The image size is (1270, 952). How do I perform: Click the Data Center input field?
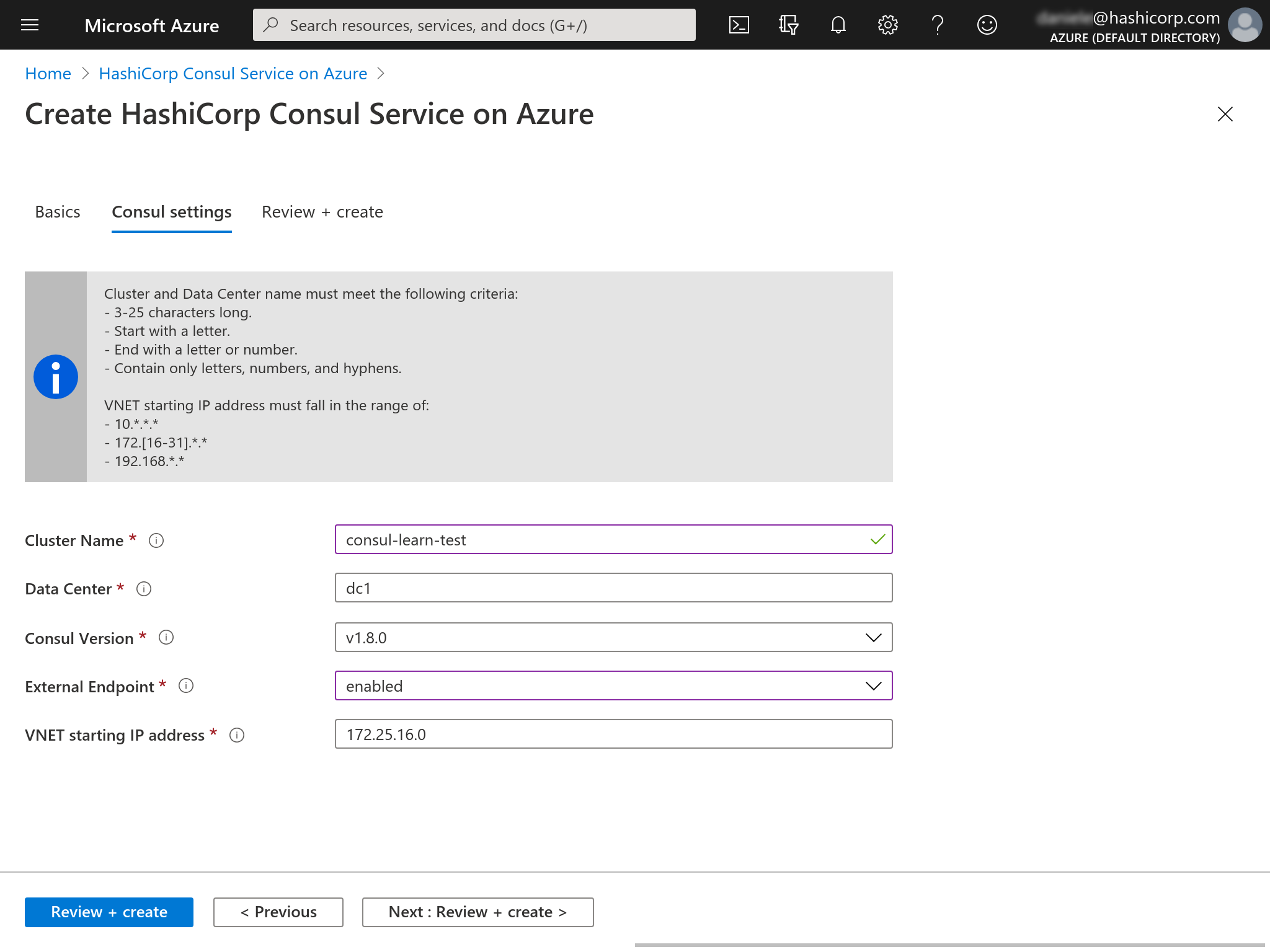tap(613, 588)
